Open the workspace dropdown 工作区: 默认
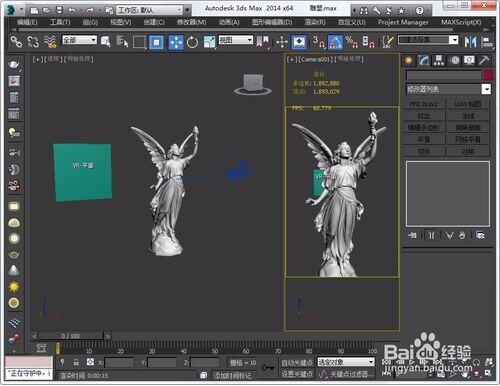The height and width of the screenshot is (386, 500). 149,10
